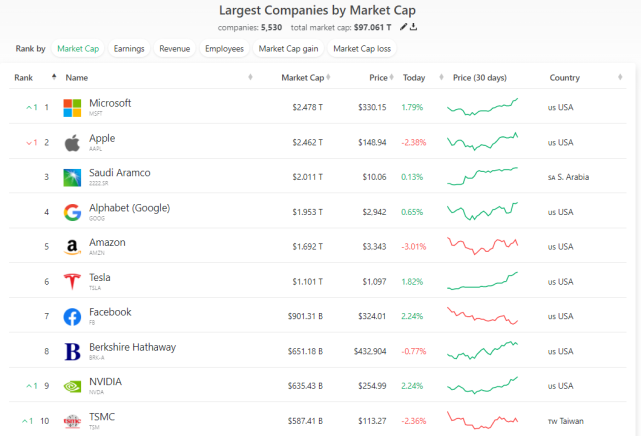
Task: Rank companies by Employees
Action: tap(223, 48)
